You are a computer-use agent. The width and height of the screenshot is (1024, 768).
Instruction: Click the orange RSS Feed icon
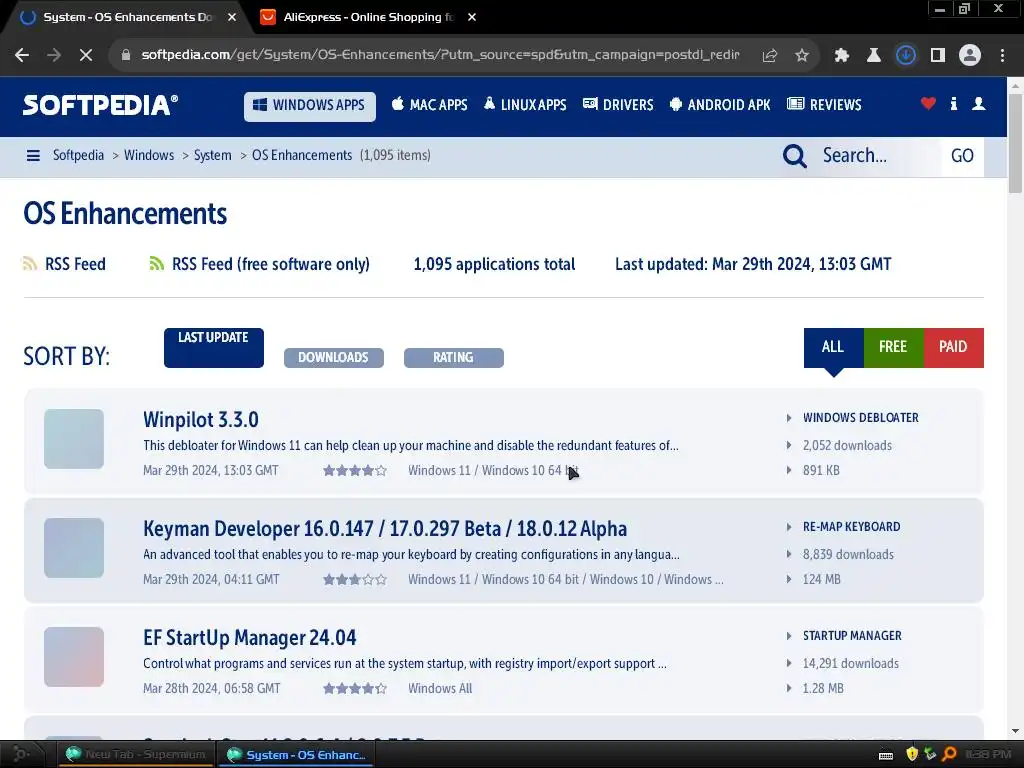tap(30, 264)
